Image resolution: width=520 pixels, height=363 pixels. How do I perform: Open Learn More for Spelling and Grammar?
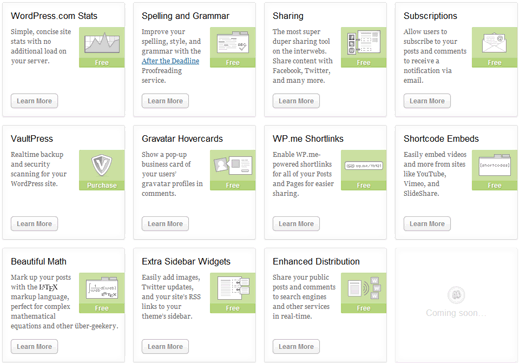click(165, 101)
